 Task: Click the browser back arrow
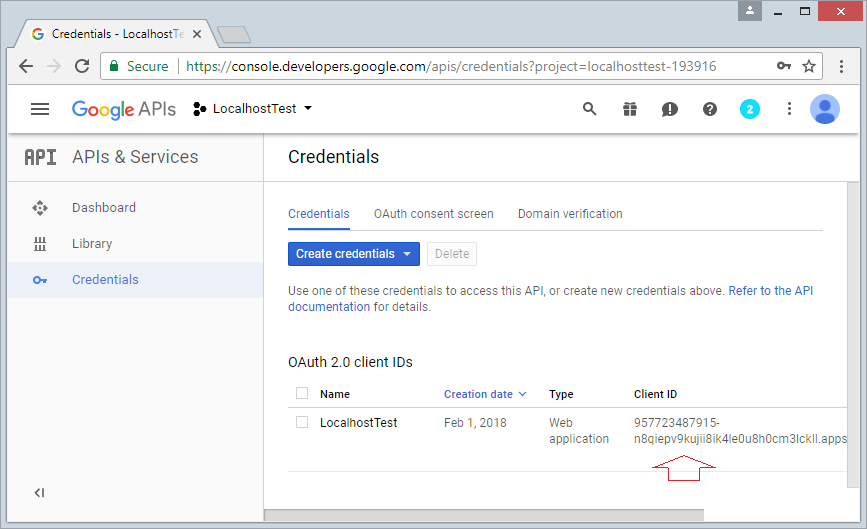[x=26, y=66]
